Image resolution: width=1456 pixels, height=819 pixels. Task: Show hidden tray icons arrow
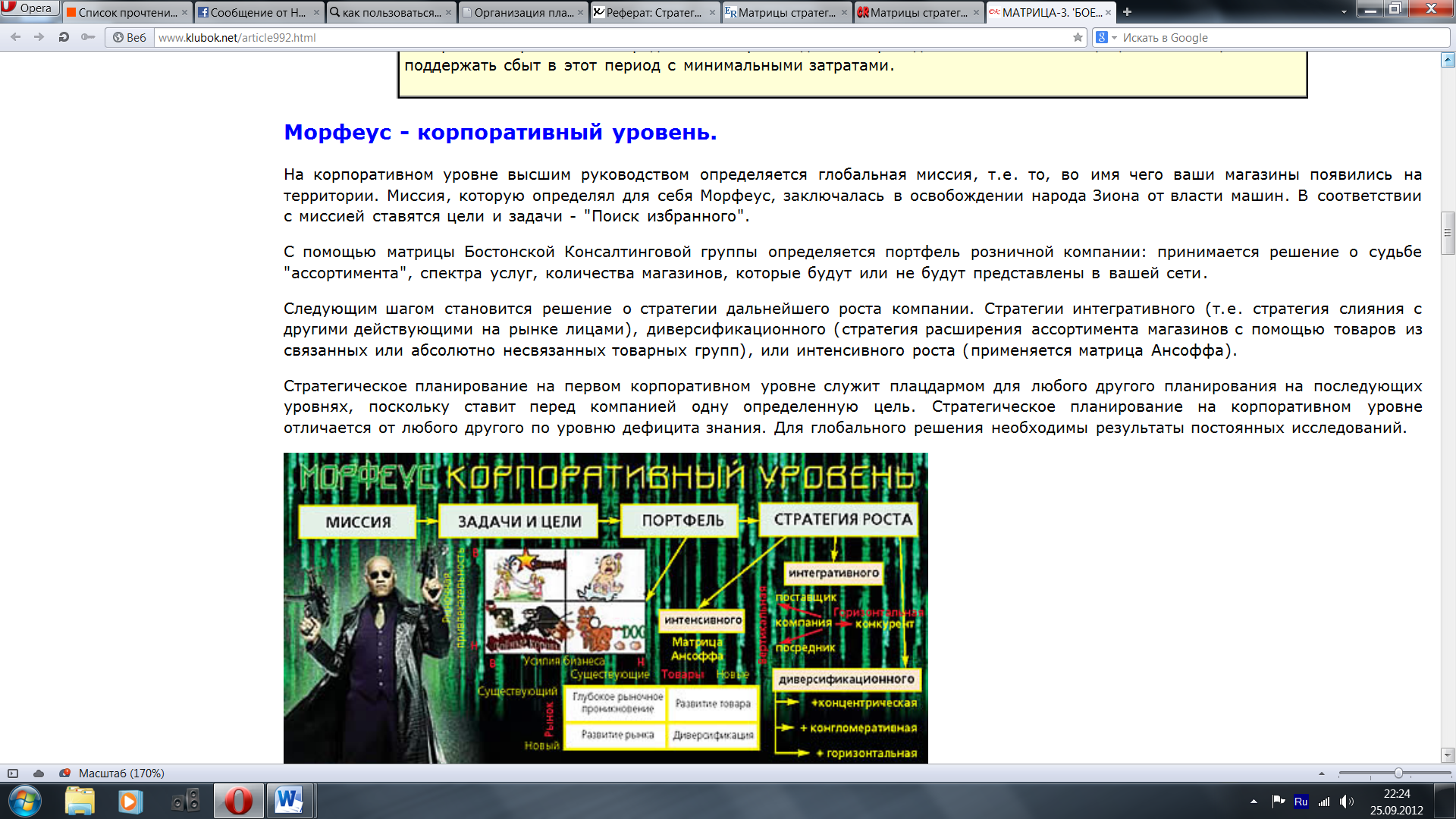pyautogui.click(x=1254, y=802)
